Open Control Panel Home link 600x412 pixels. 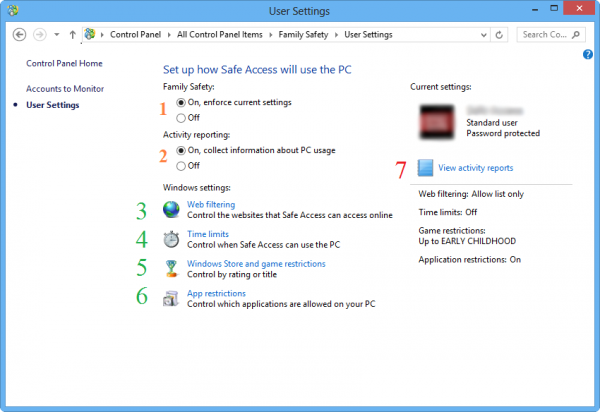(x=64, y=63)
